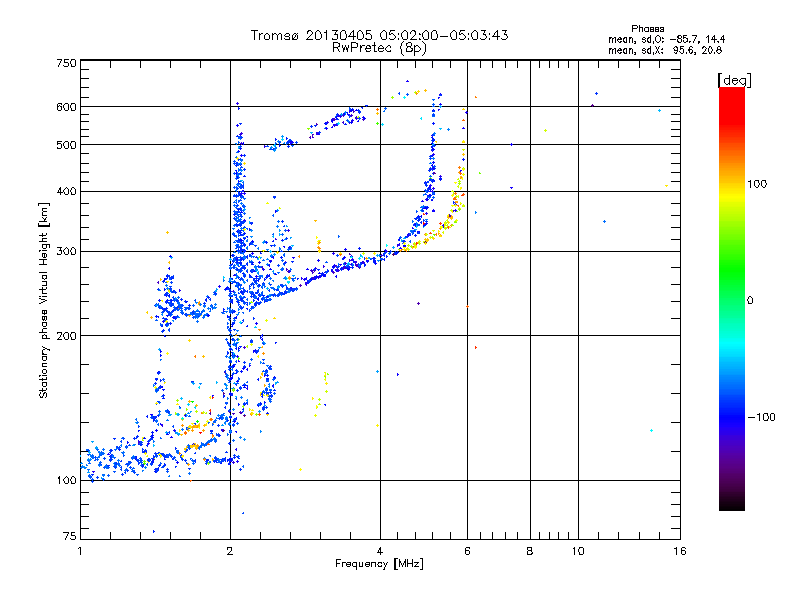Click the '[deg]' colorbar label
Viewport: 800px width, 600px height.
click(734, 80)
